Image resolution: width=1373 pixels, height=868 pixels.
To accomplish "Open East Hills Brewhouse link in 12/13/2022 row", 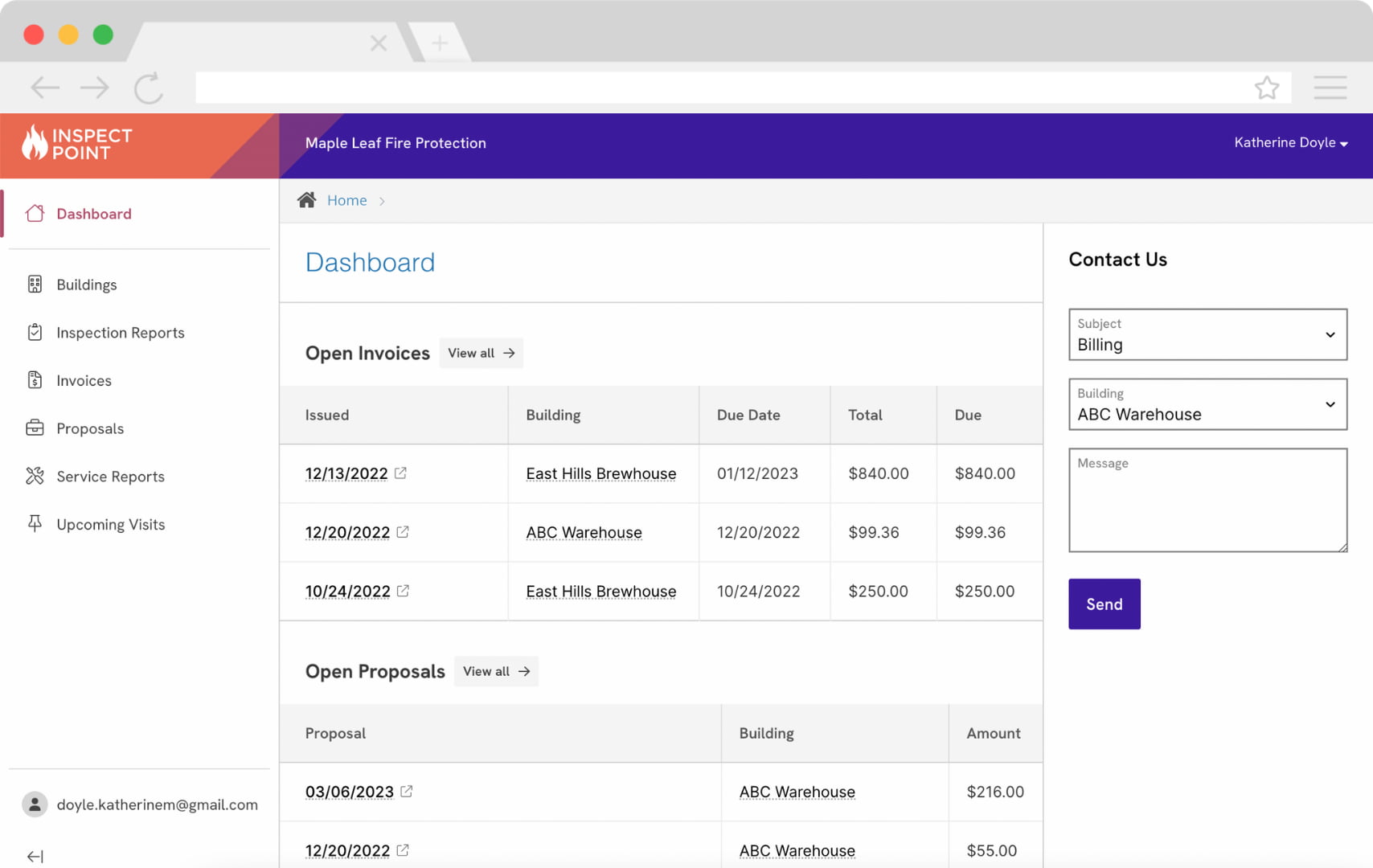I will coord(601,473).
